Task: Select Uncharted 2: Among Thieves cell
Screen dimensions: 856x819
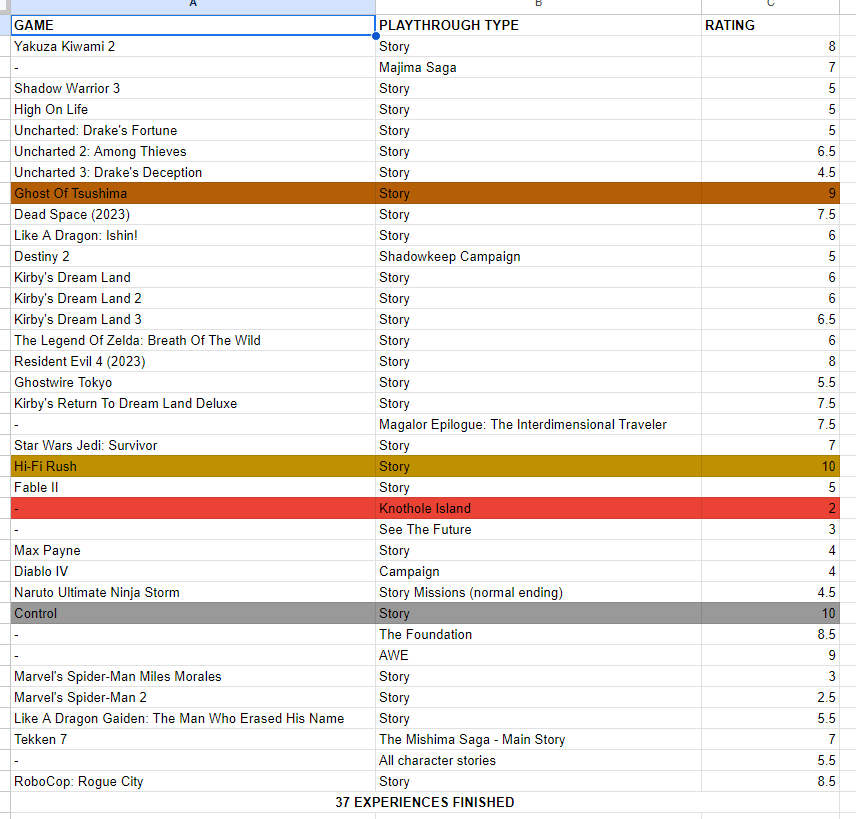Action: pos(193,151)
